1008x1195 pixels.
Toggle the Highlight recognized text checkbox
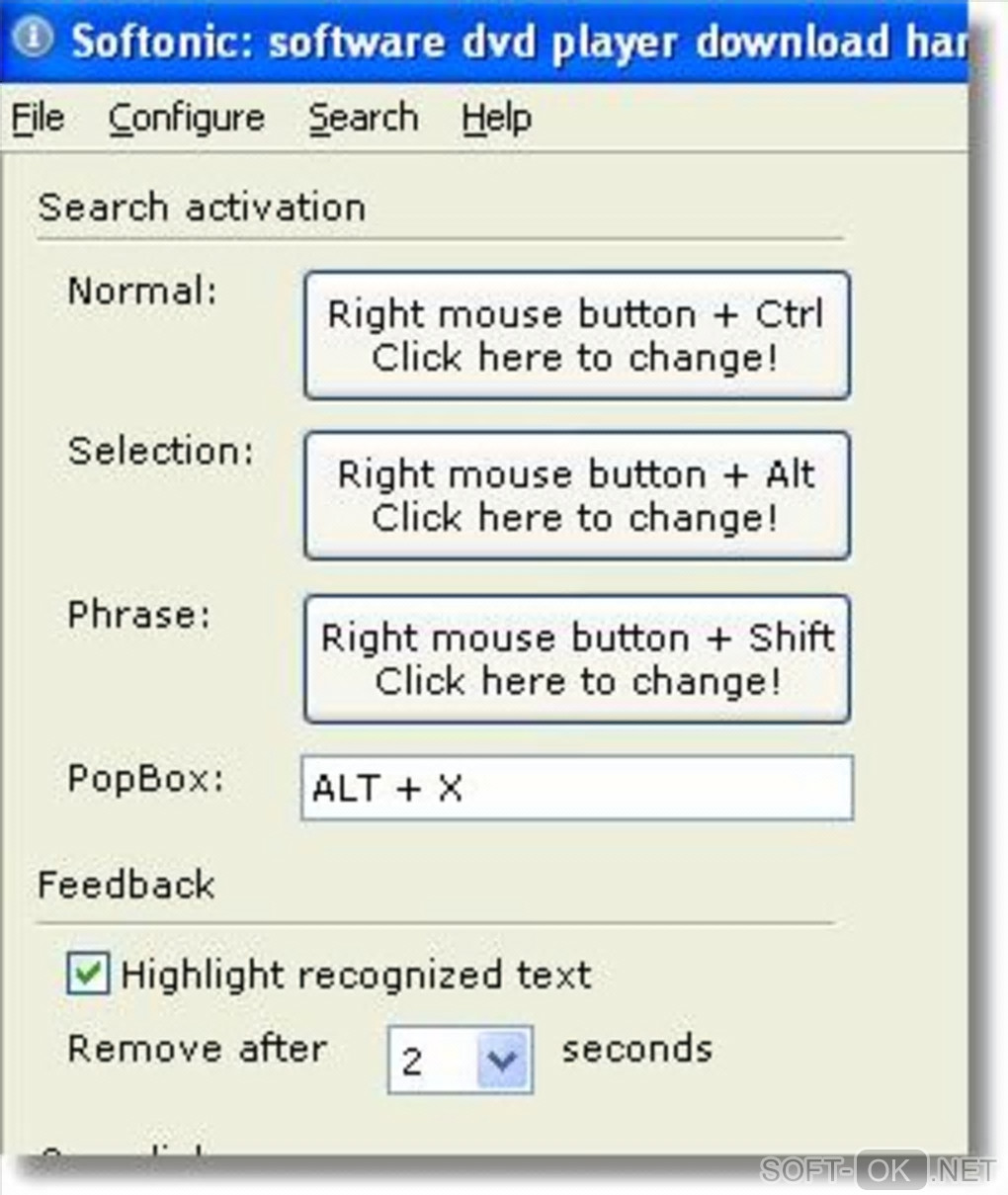pyautogui.click(x=88, y=974)
